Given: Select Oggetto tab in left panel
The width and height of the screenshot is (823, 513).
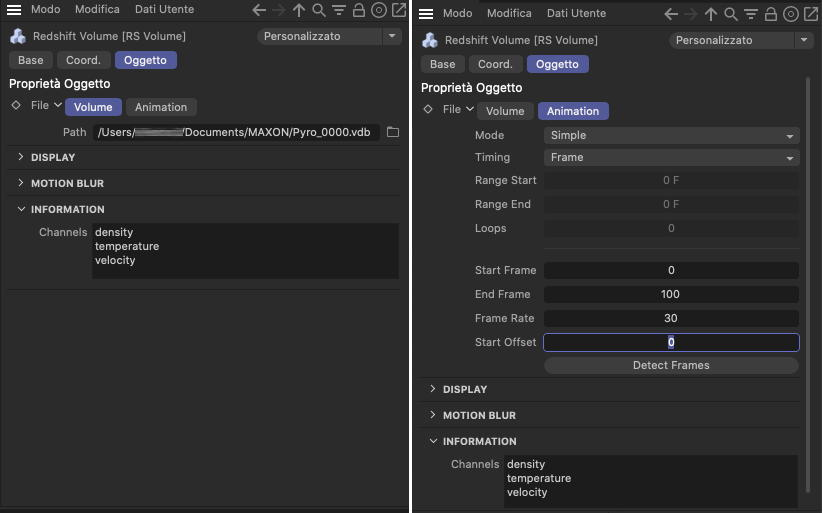Looking at the screenshot, I should click(x=145, y=60).
